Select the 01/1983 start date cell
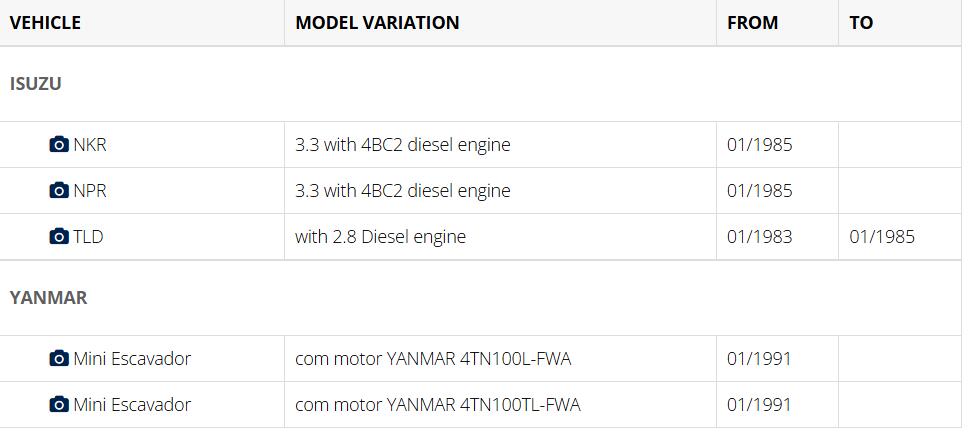968x441 pixels. [x=759, y=237]
